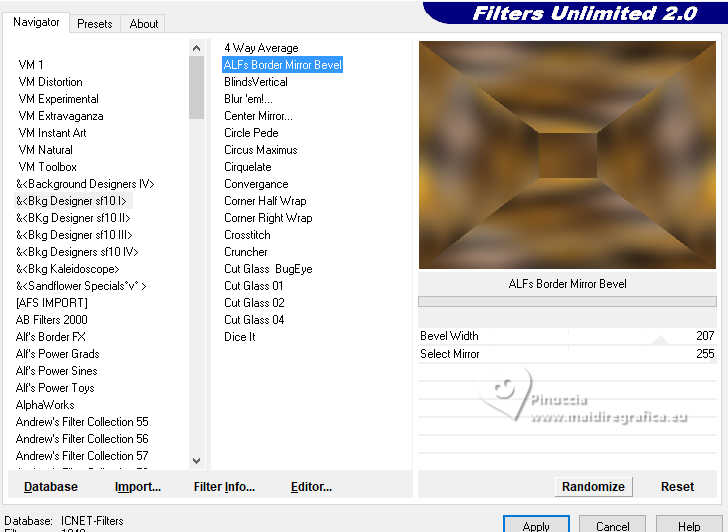Choose the Cut Glass 04 filter

[254, 320]
